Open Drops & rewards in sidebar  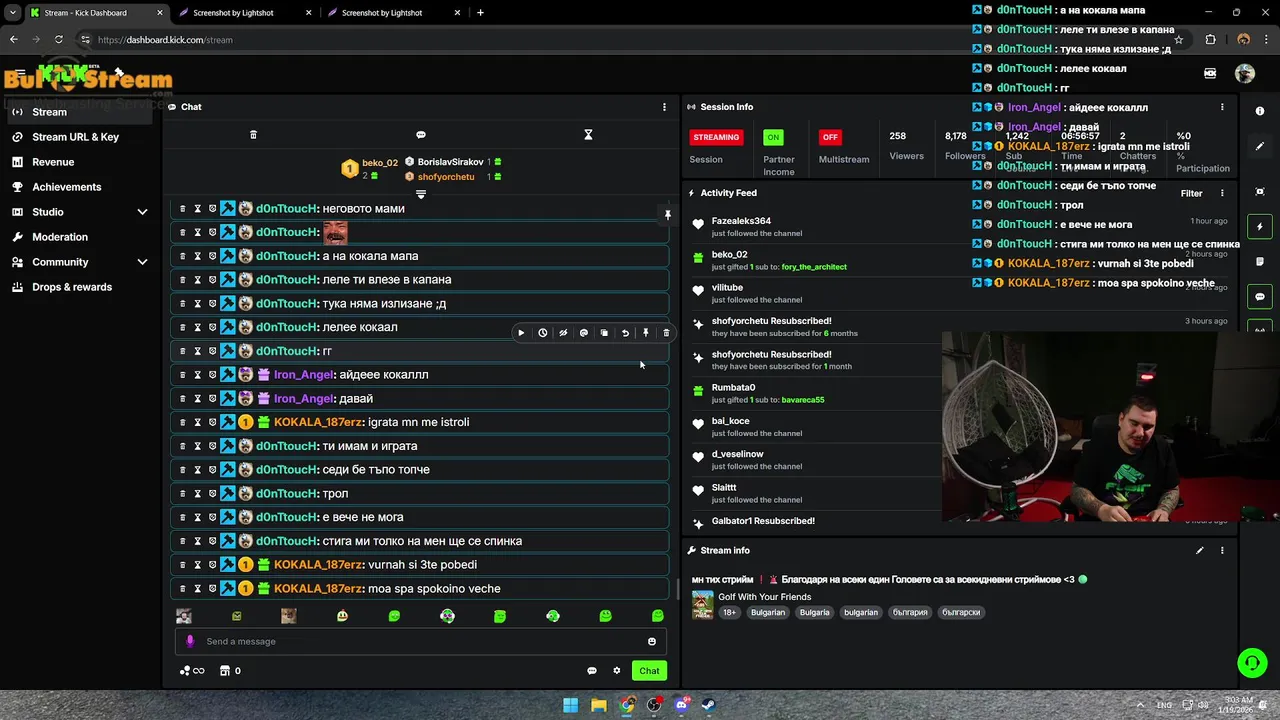pyautogui.click(x=82, y=287)
